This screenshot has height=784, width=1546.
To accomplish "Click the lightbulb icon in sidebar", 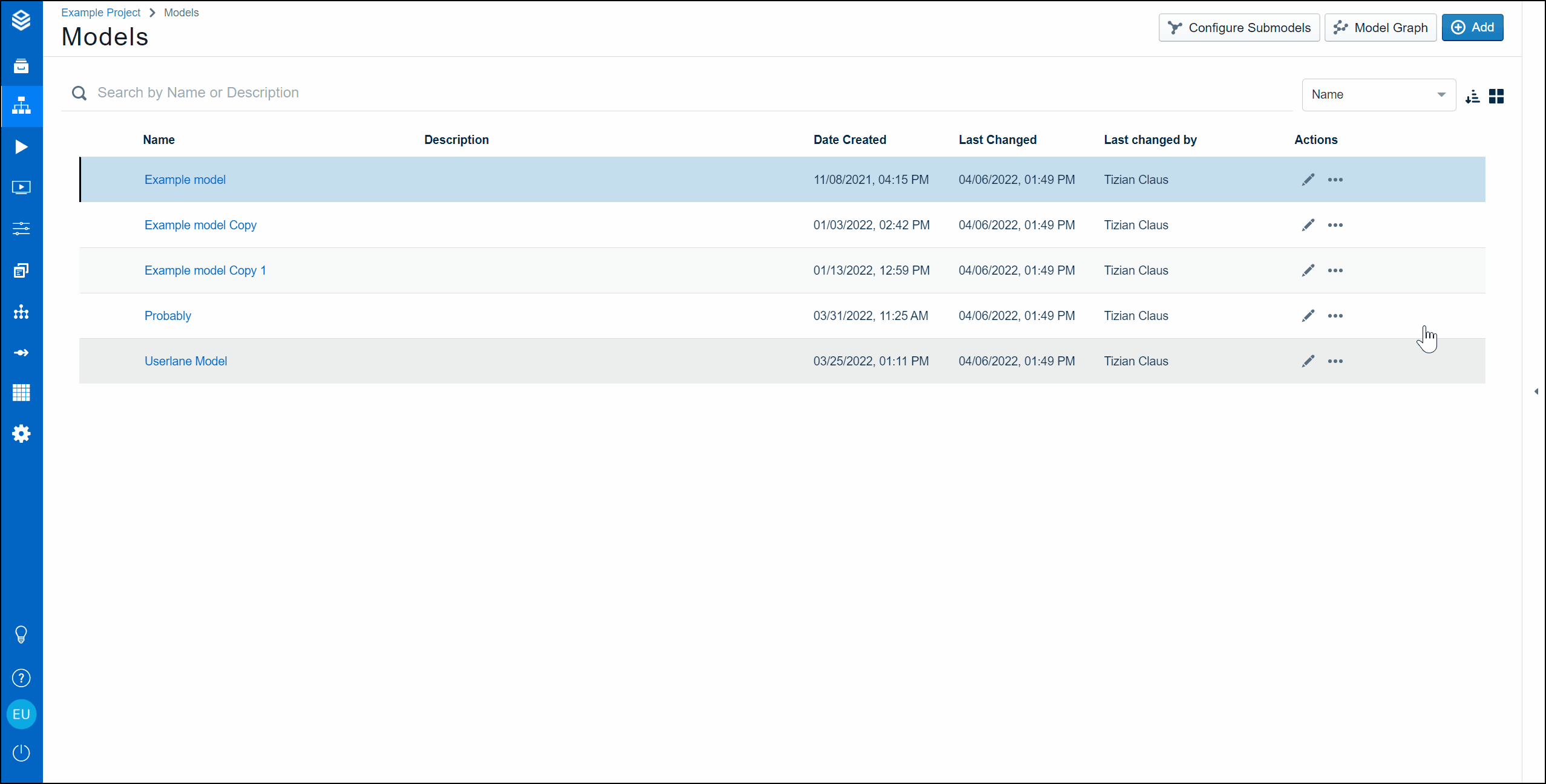I will 21,635.
